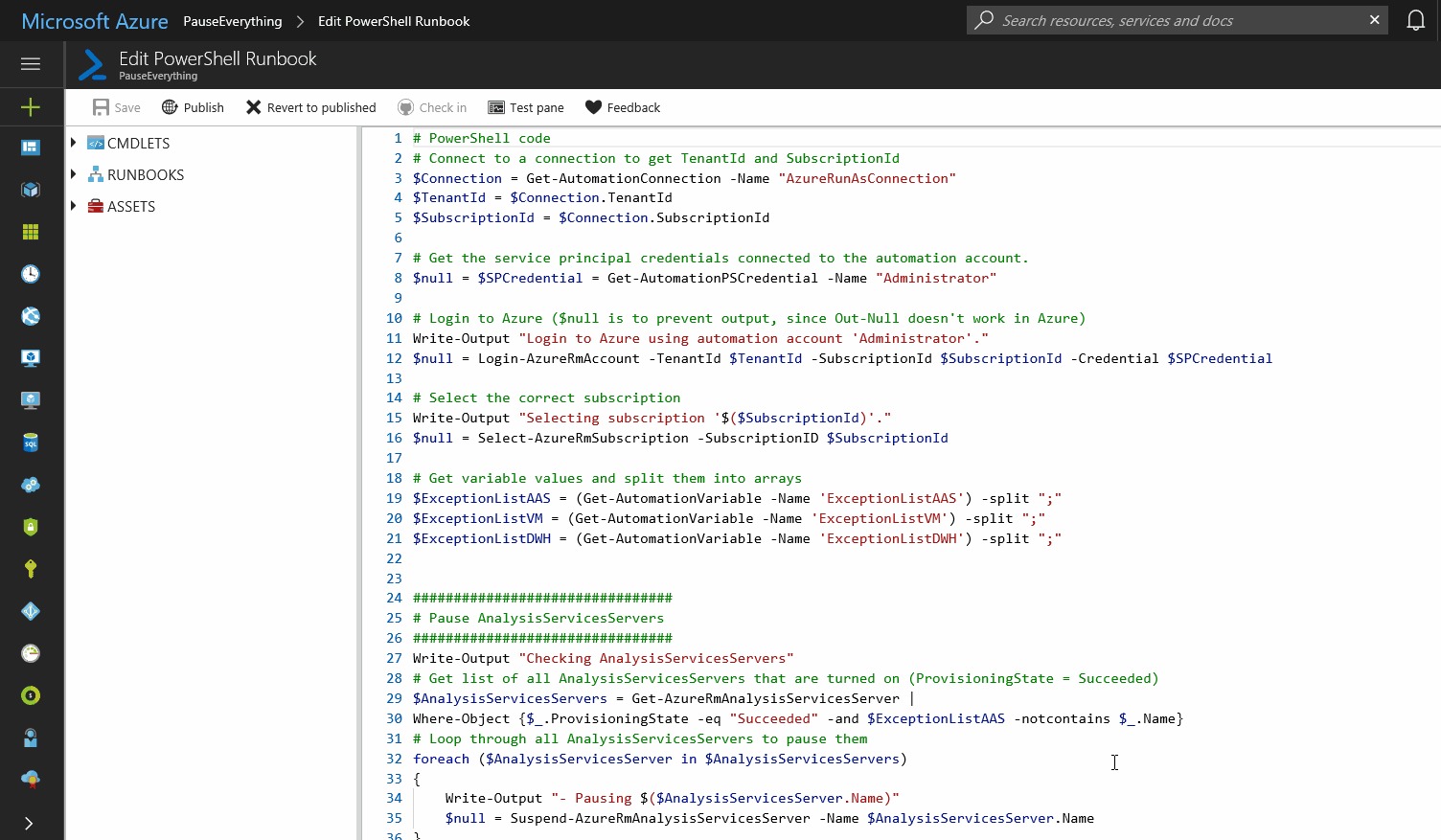Open the PauseEverything breadcrumb
This screenshot has height=840, width=1441.
[232, 20]
